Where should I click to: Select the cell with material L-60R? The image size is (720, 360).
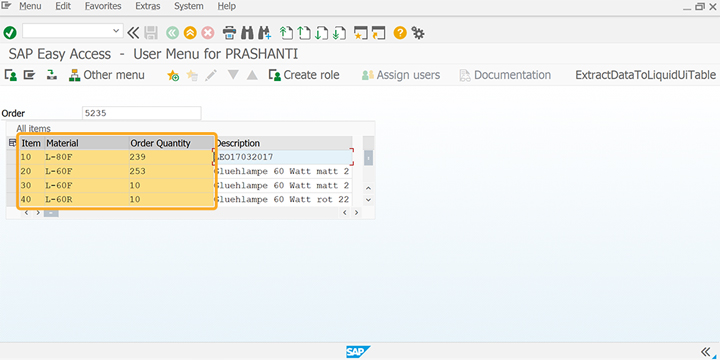[x=86, y=200]
